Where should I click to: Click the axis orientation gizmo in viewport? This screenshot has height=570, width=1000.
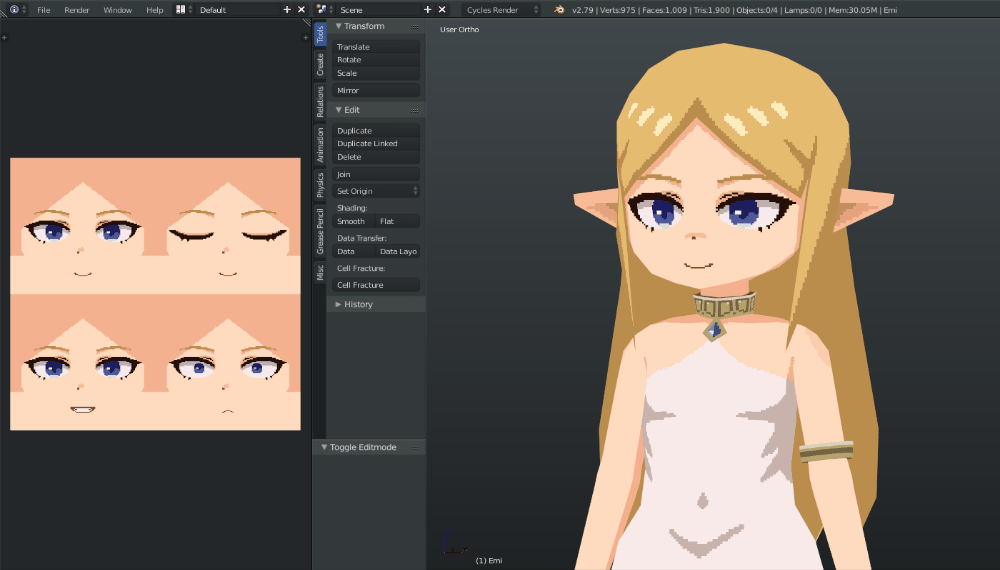coord(453,543)
